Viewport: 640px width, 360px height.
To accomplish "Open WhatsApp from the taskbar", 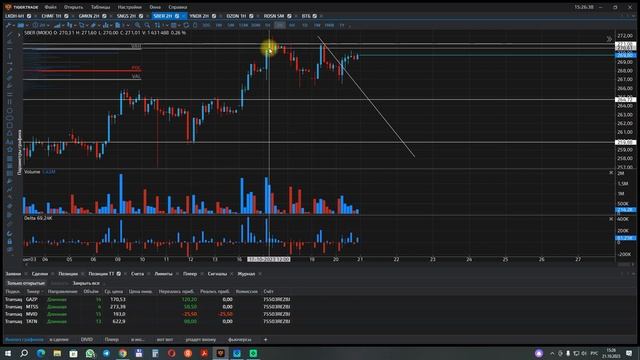I will click(90, 353).
